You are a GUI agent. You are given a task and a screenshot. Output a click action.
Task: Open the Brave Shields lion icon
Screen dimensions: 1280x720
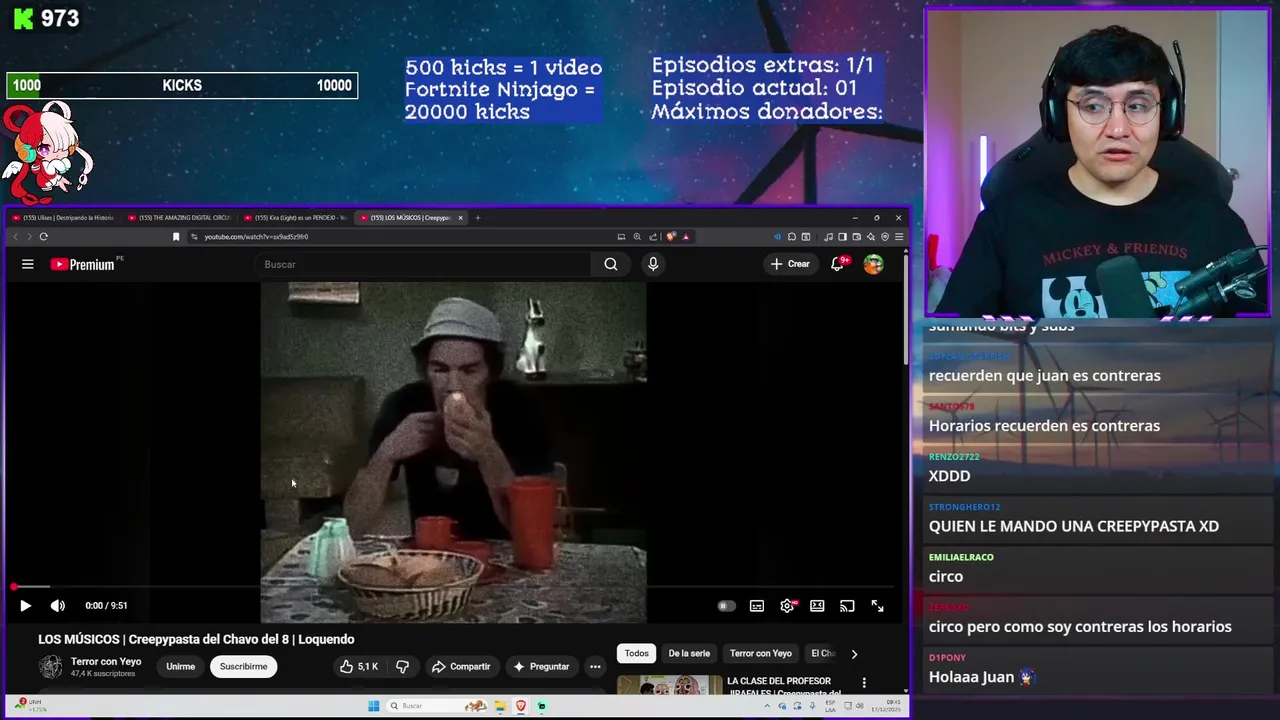point(671,237)
